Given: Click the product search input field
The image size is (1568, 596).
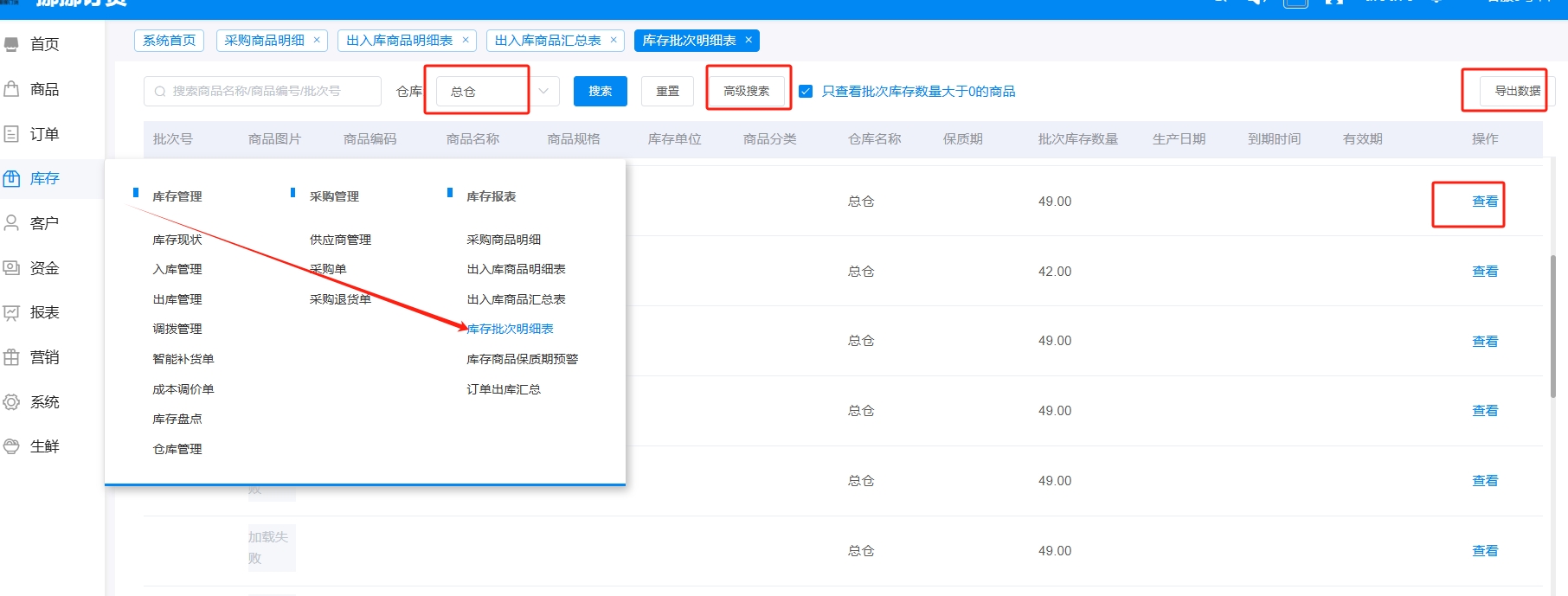Looking at the screenshot, I should [x=263, y=91].
